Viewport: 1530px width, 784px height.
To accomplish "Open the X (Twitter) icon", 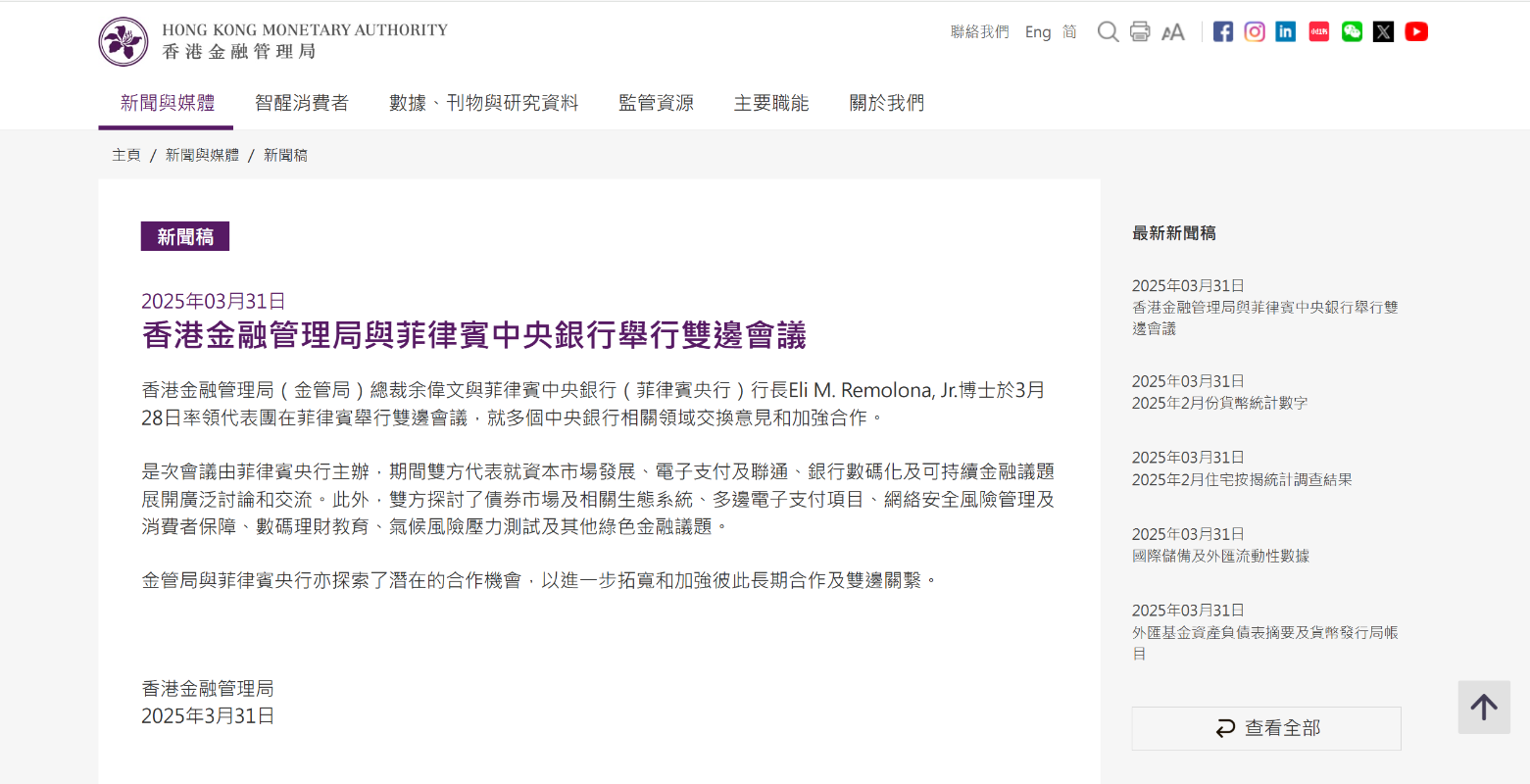I will pos(1383,31).
